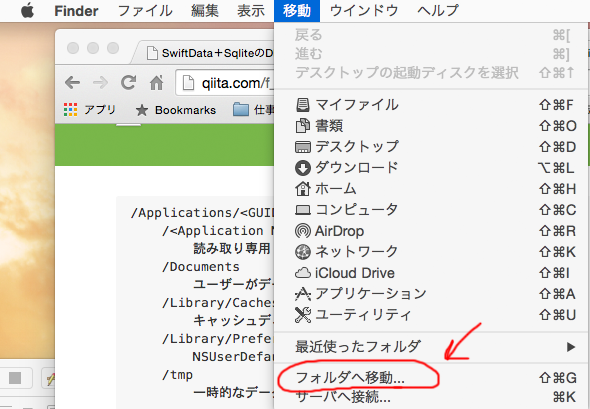The height and width of the screenshot is (409, 590).
Task: Click the /Documents line in code block
Action: coord(201,267)
